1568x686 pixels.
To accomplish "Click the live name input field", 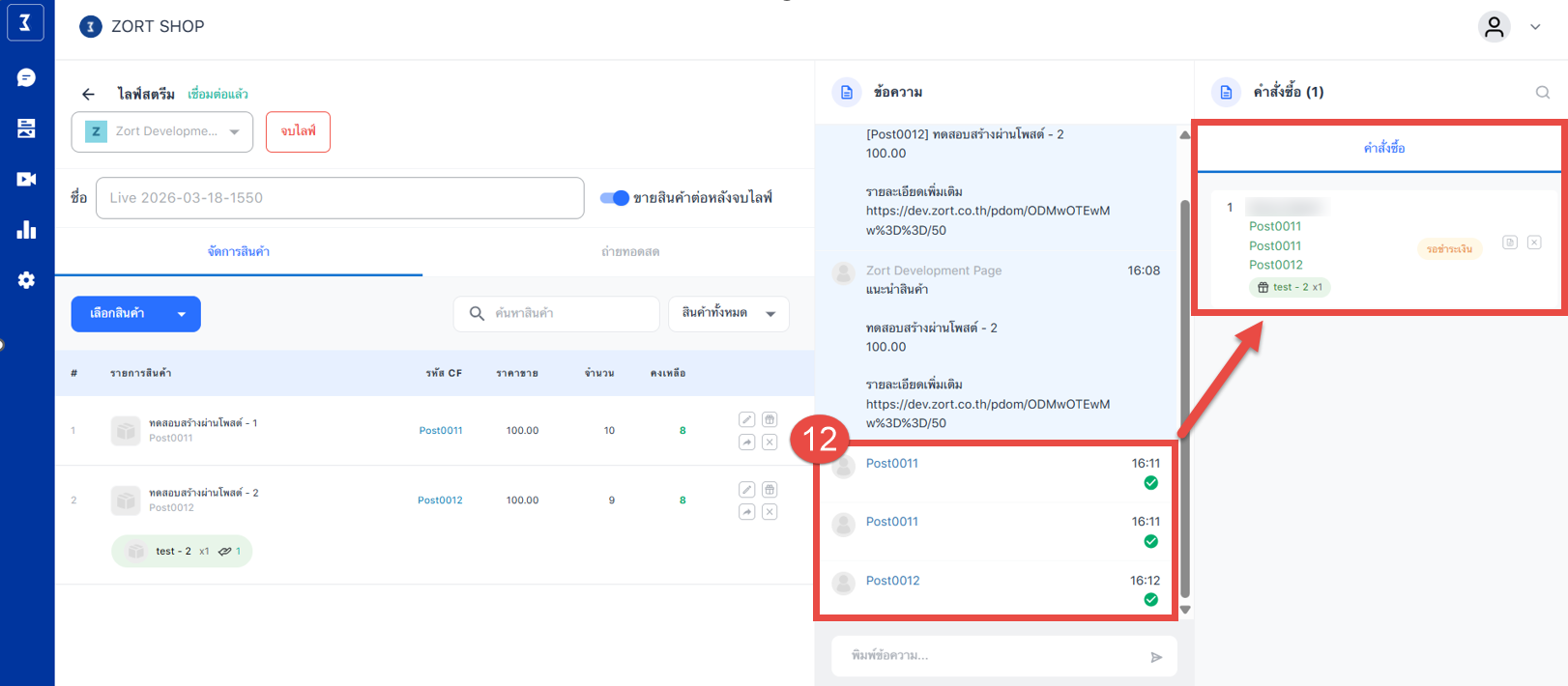I will 339,198.
